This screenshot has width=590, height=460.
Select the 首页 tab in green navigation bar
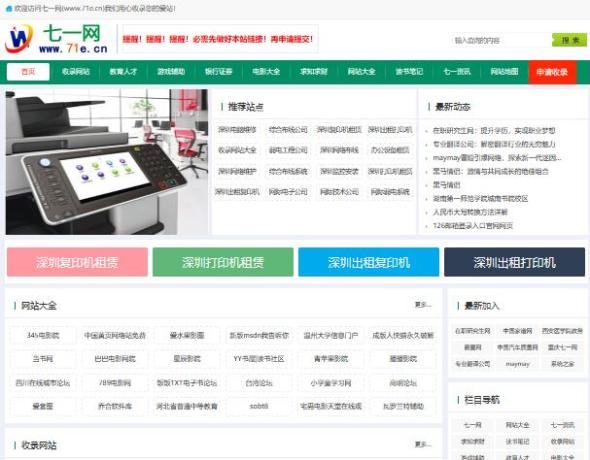(x=28, y=71)
